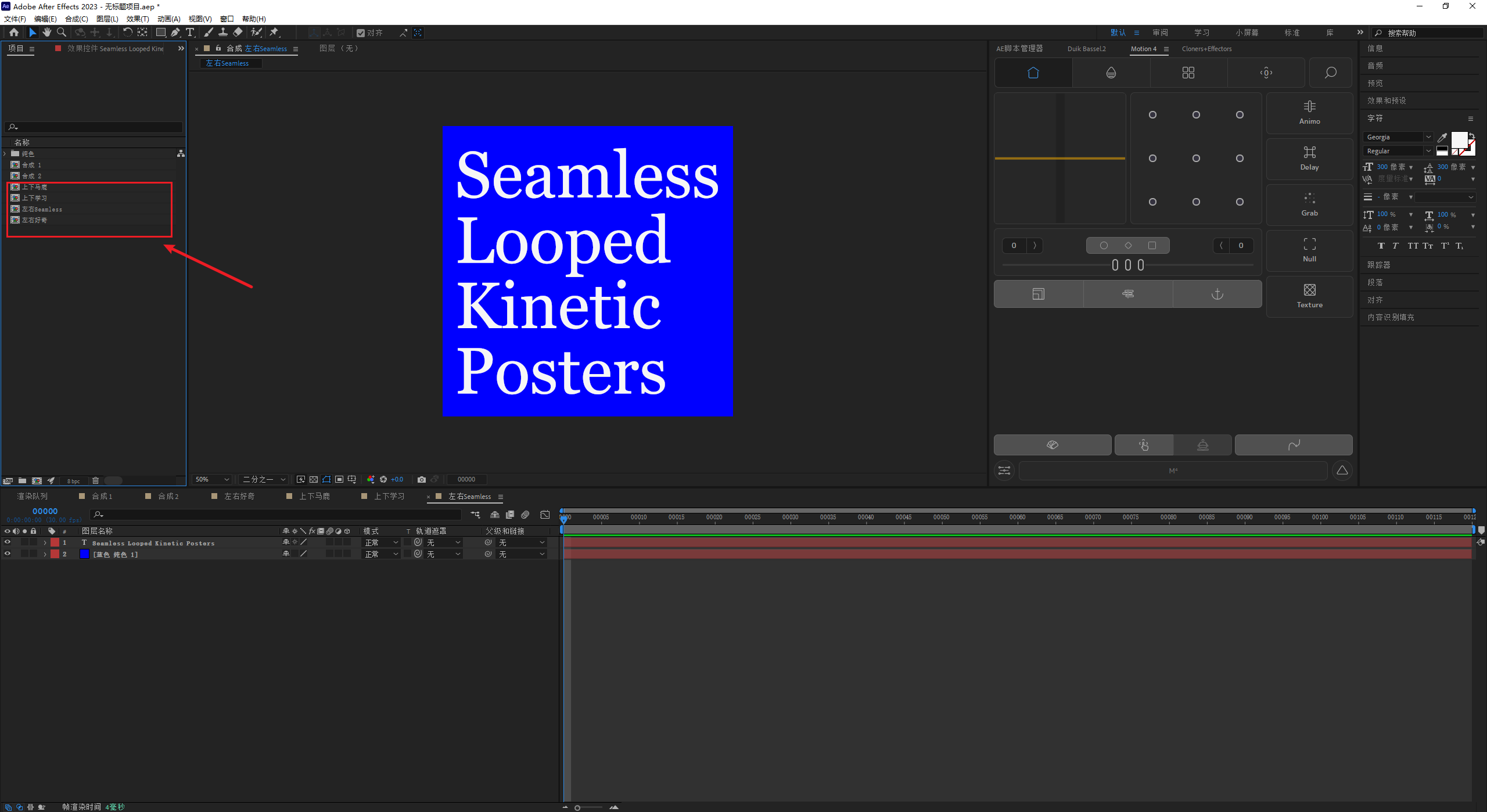The height and width of the screenshot is (812, 1487).
Task: Take snapshot with camera icon in viewer
Action: pyautogui.click(x=422, y=479)
